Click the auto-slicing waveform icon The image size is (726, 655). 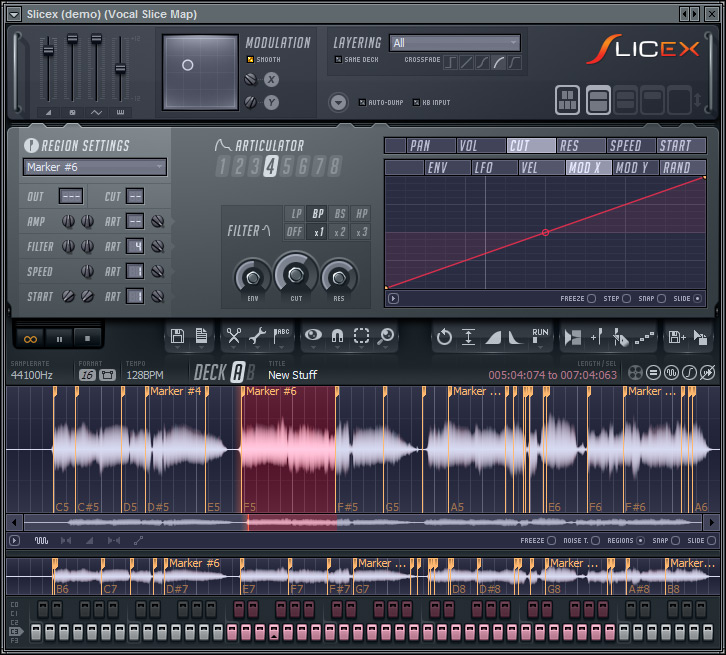pyautogui.click(x=573, y=337)
